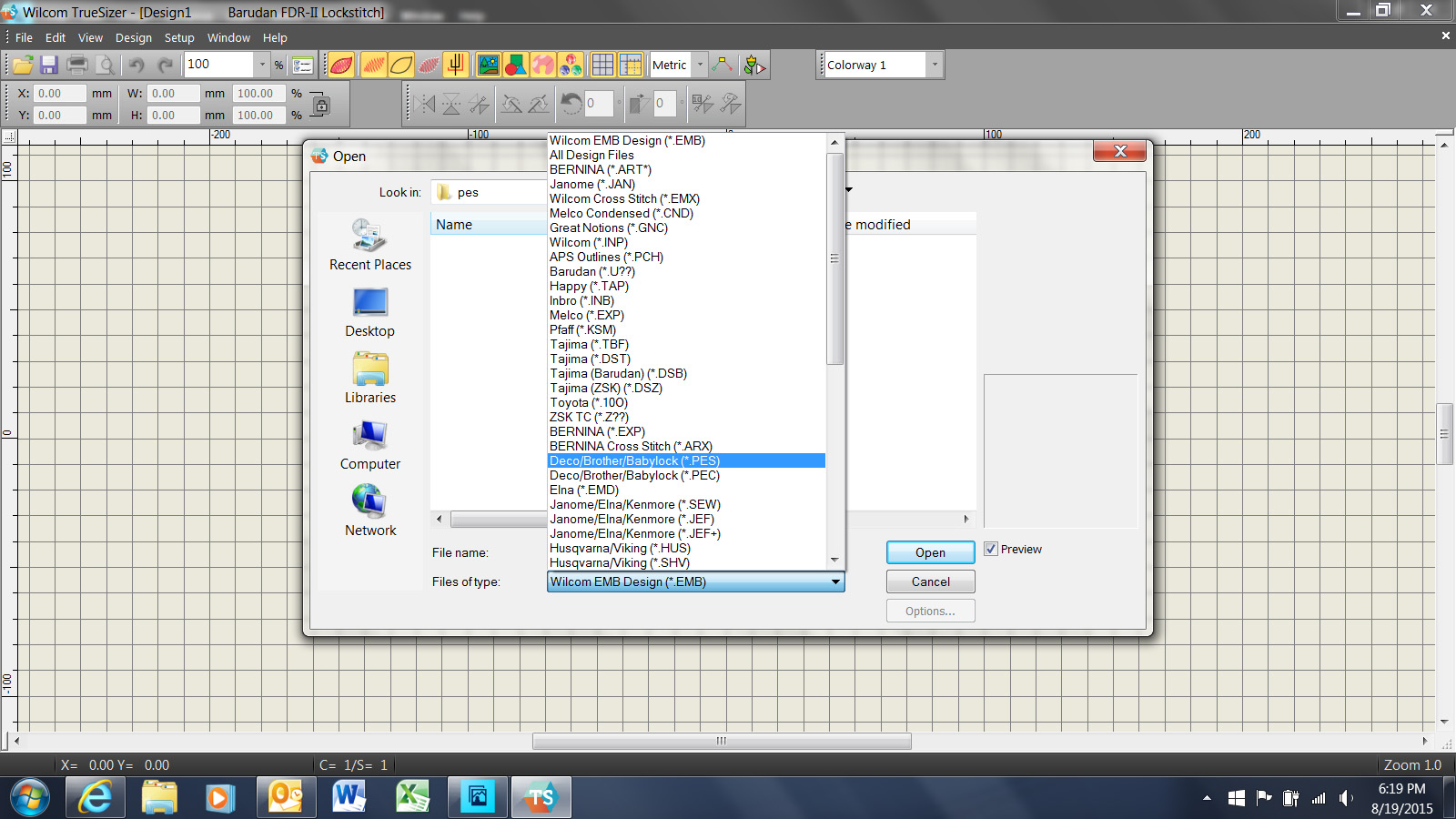Image resolution: width=1456 pixels, height=819 pixels.
Task: Select the Show Bitmaps toolbar icon
Action: pyautogui.click(x=489, y=65)
